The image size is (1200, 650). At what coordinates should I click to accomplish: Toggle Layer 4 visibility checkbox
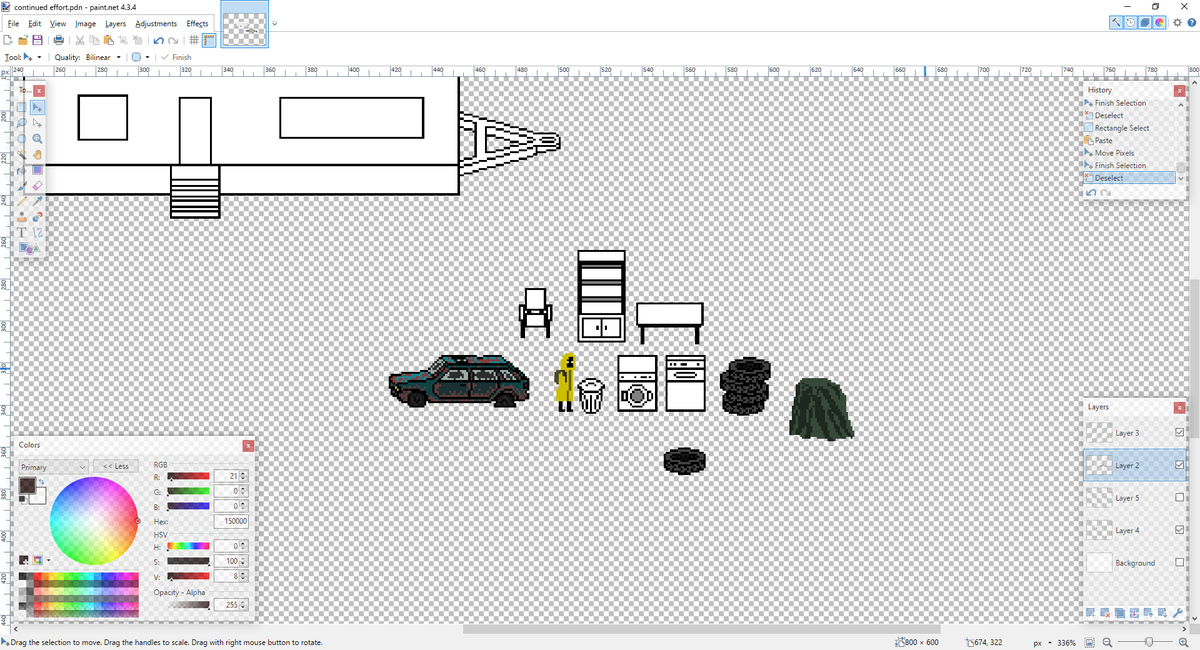pyautogui.click(x=1178, y=530)
